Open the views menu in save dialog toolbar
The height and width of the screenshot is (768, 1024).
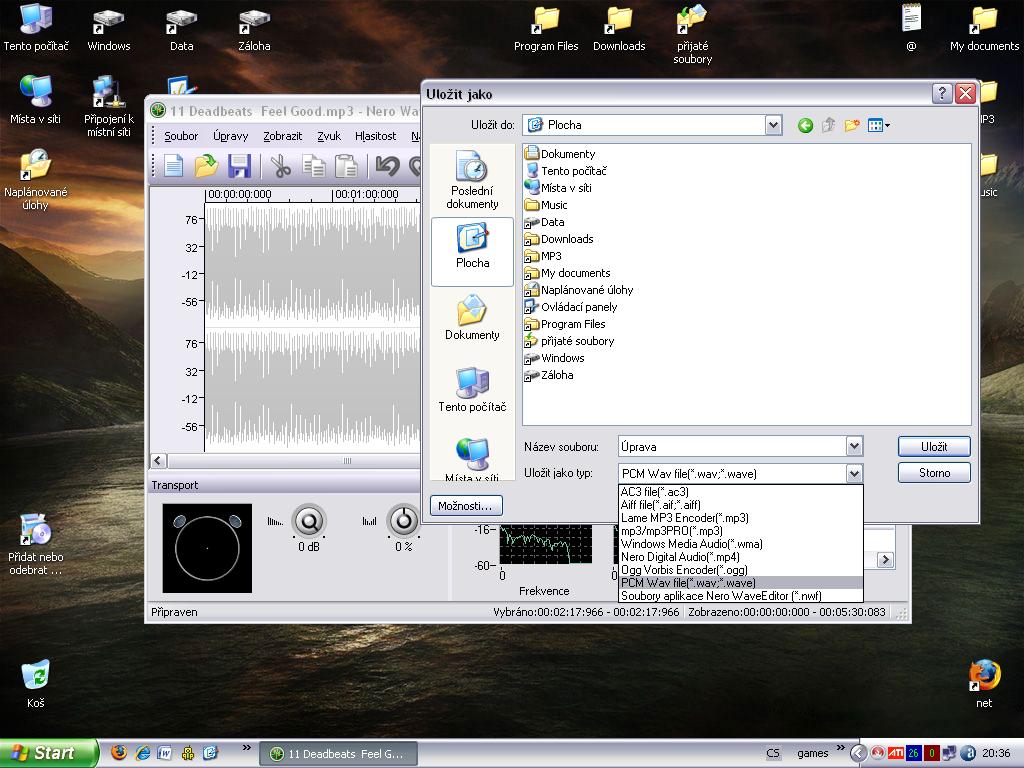(x=878, y=125)
